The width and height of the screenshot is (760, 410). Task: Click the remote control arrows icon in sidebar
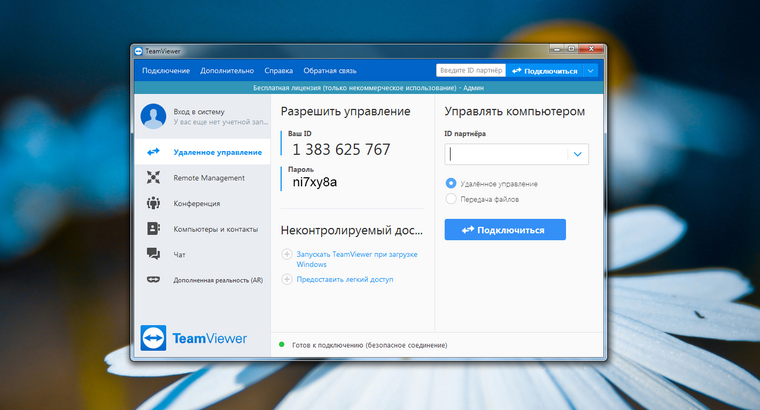[153, 152]
